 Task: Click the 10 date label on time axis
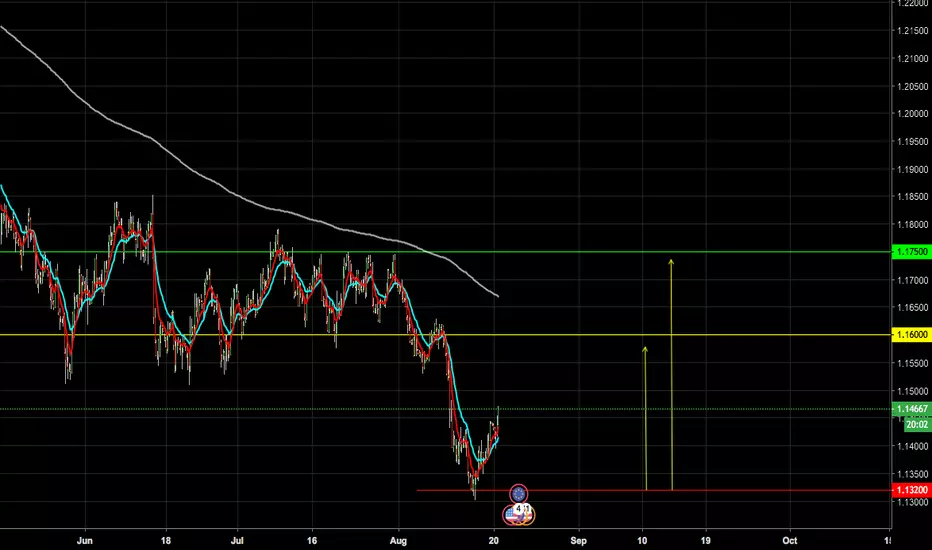pyautogui.click(x=643, y=540)
